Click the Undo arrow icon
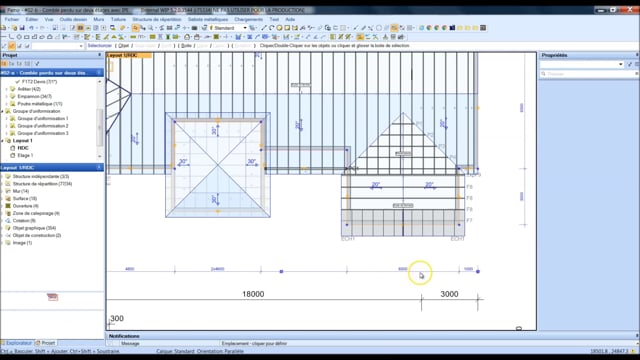The image size is (640, 360). click(x=31, y=28)
